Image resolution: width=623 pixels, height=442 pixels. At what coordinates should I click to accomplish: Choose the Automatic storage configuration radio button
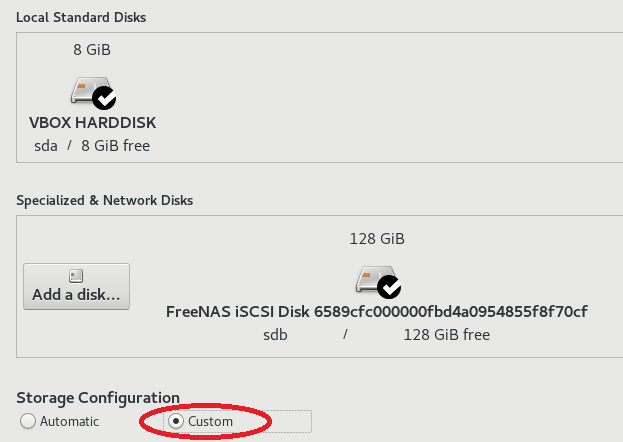click(x=28, y=421)
